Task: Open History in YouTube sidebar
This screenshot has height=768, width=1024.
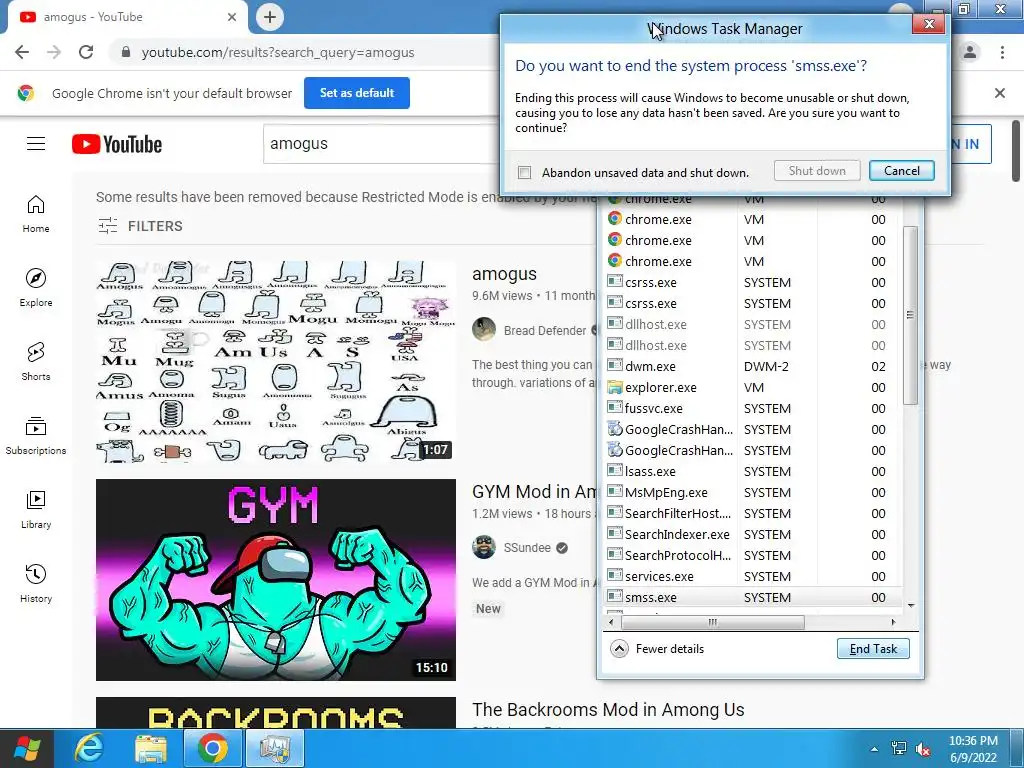Action: click(x=36, y=584)
